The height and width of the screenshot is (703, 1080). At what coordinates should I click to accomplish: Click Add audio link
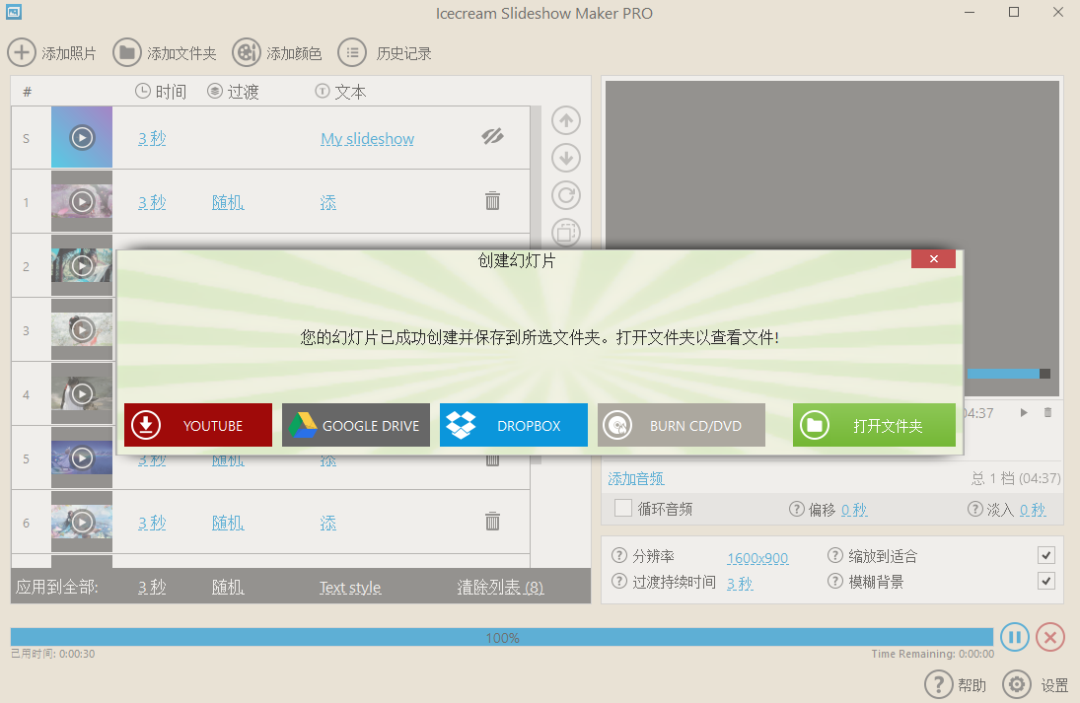(x=636, y=479)
